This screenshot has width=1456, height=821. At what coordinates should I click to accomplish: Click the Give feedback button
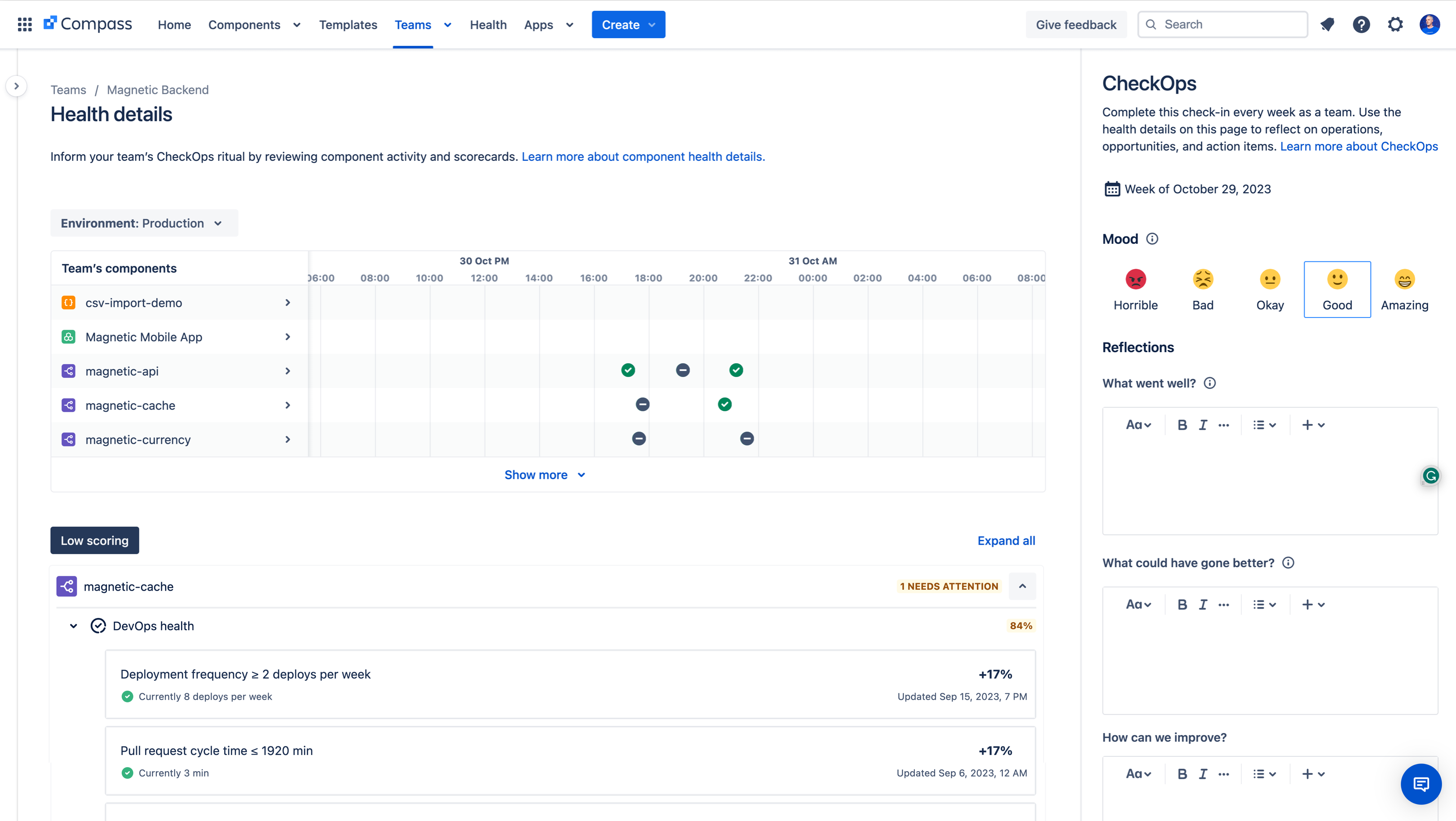coord(1076,24)
